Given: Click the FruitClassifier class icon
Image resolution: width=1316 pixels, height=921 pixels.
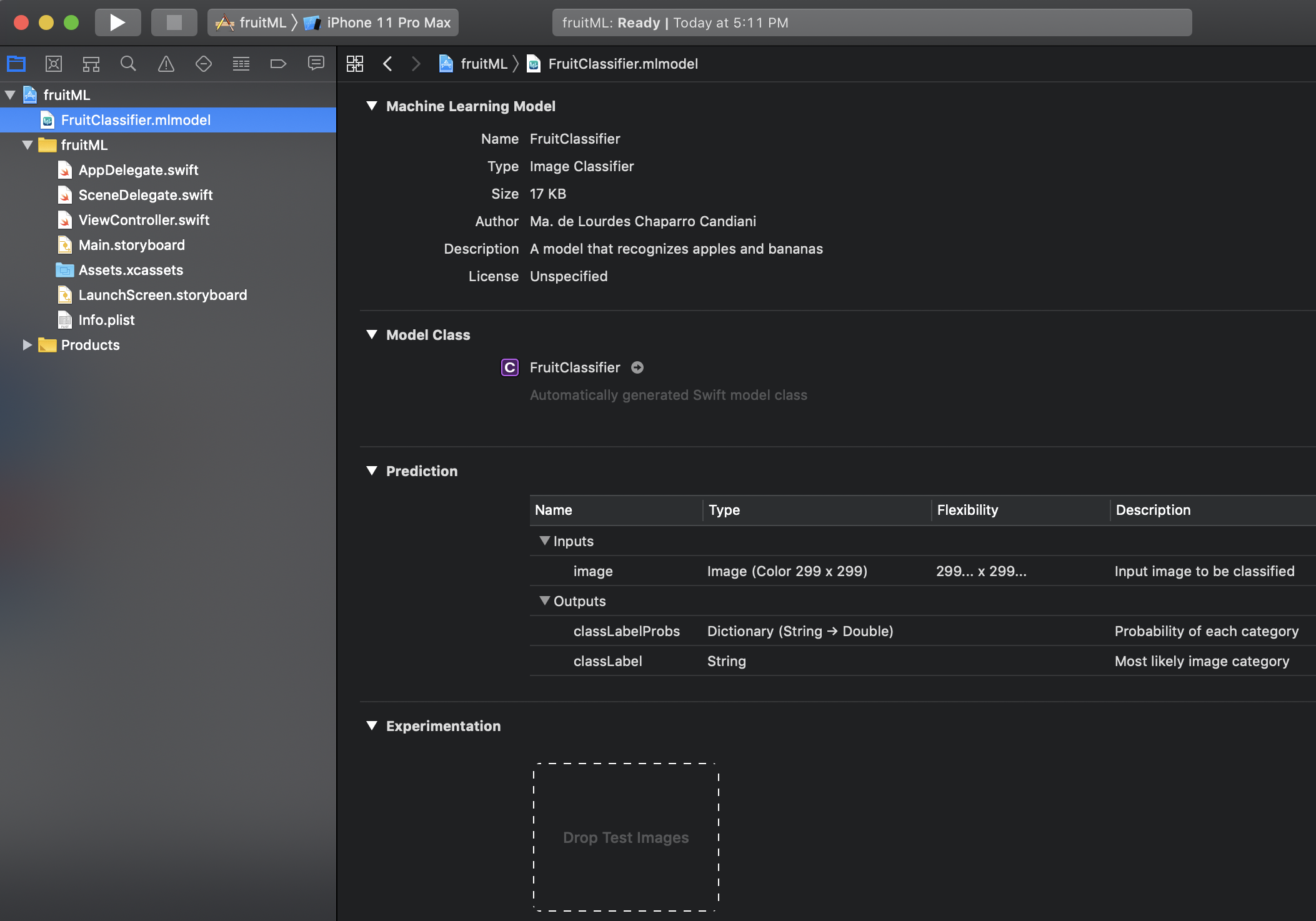Looking at the screenshot, I should pos(510,367).
